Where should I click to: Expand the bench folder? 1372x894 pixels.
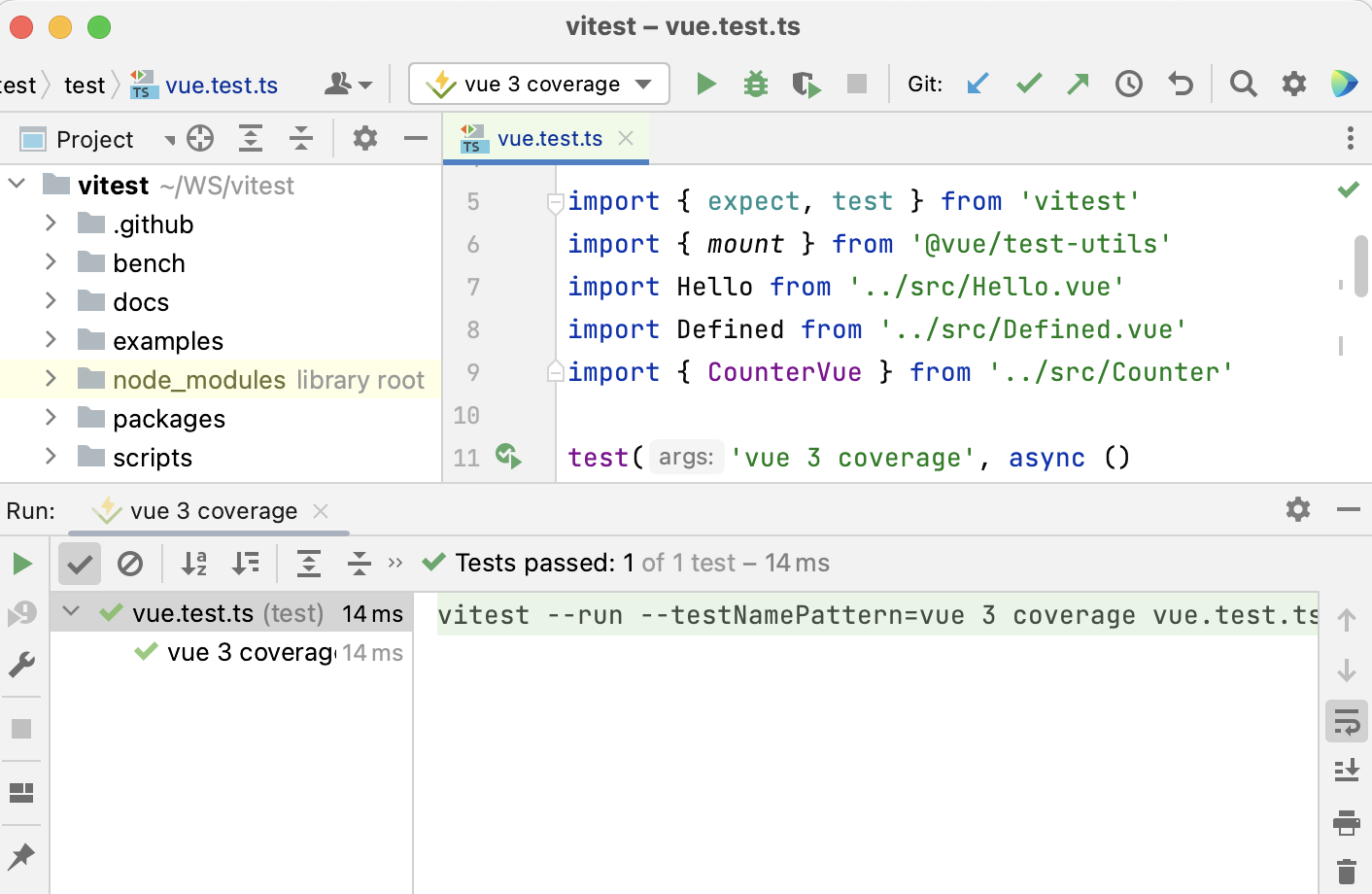pyautogui.click(x=51, y=261)
